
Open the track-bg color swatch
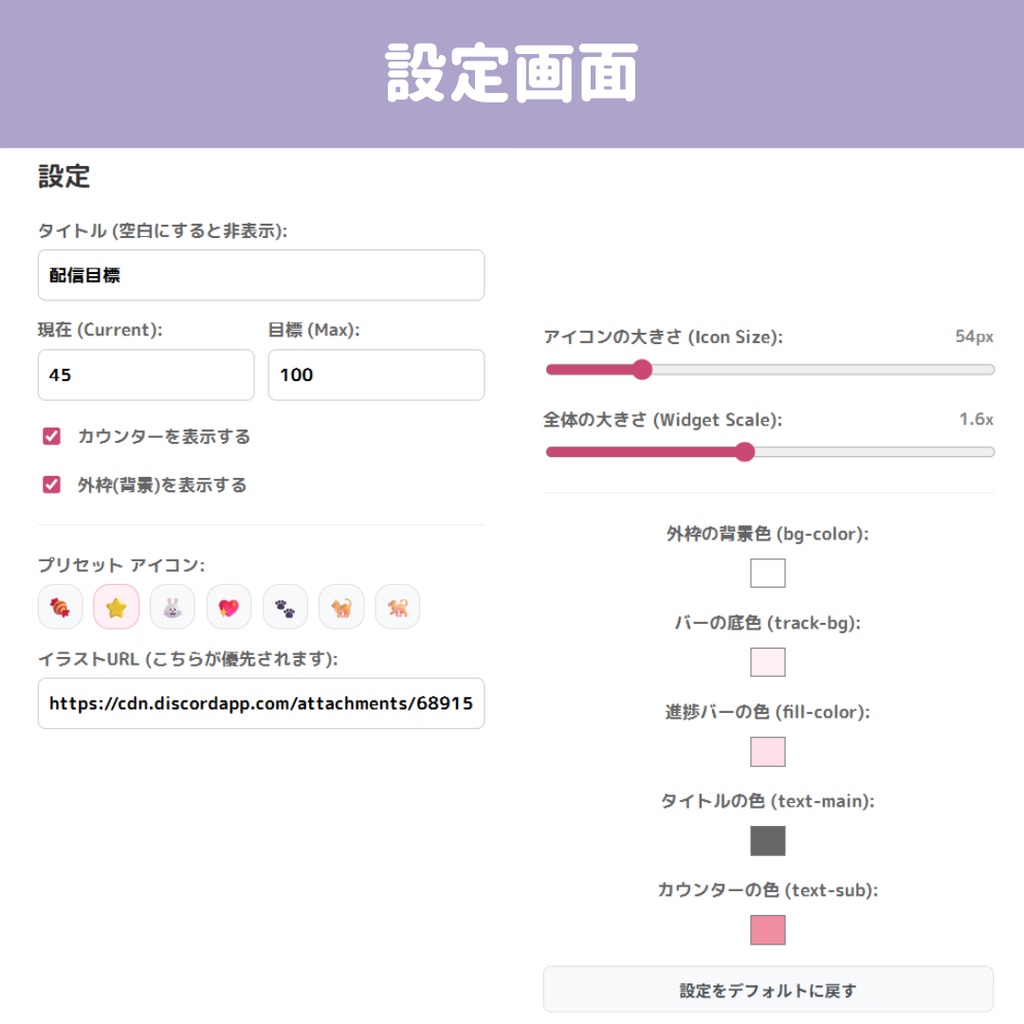click(x=769, y=662)
